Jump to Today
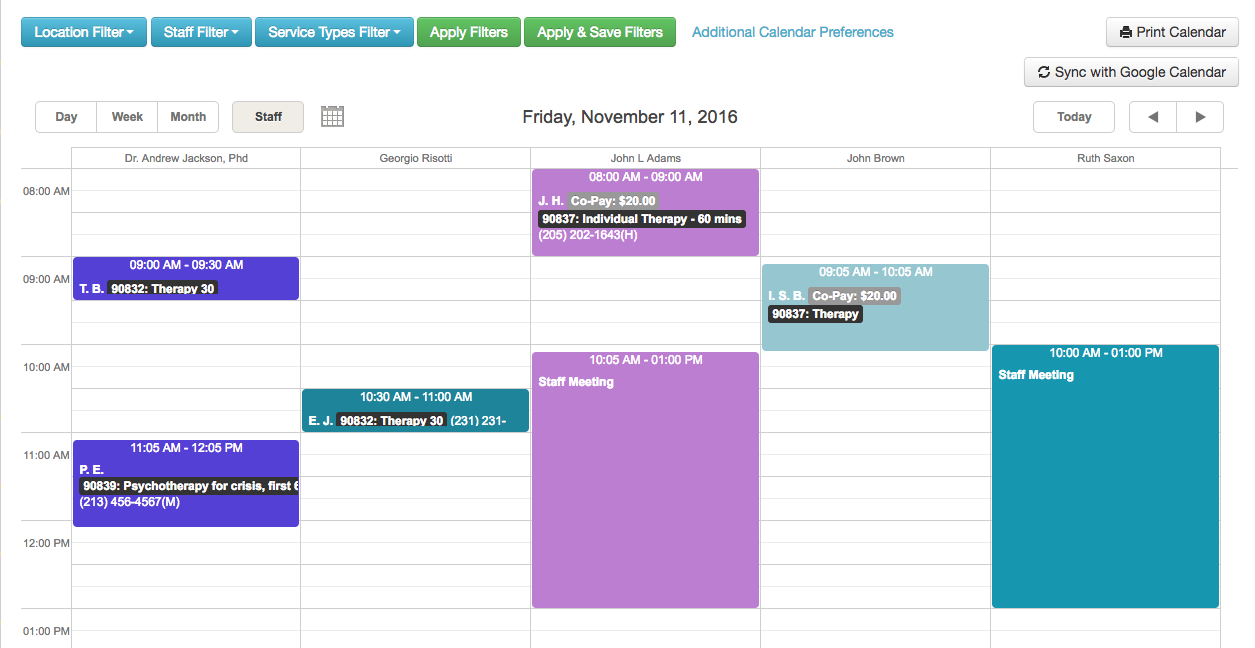The image size is (1255, 648). 1074,117
